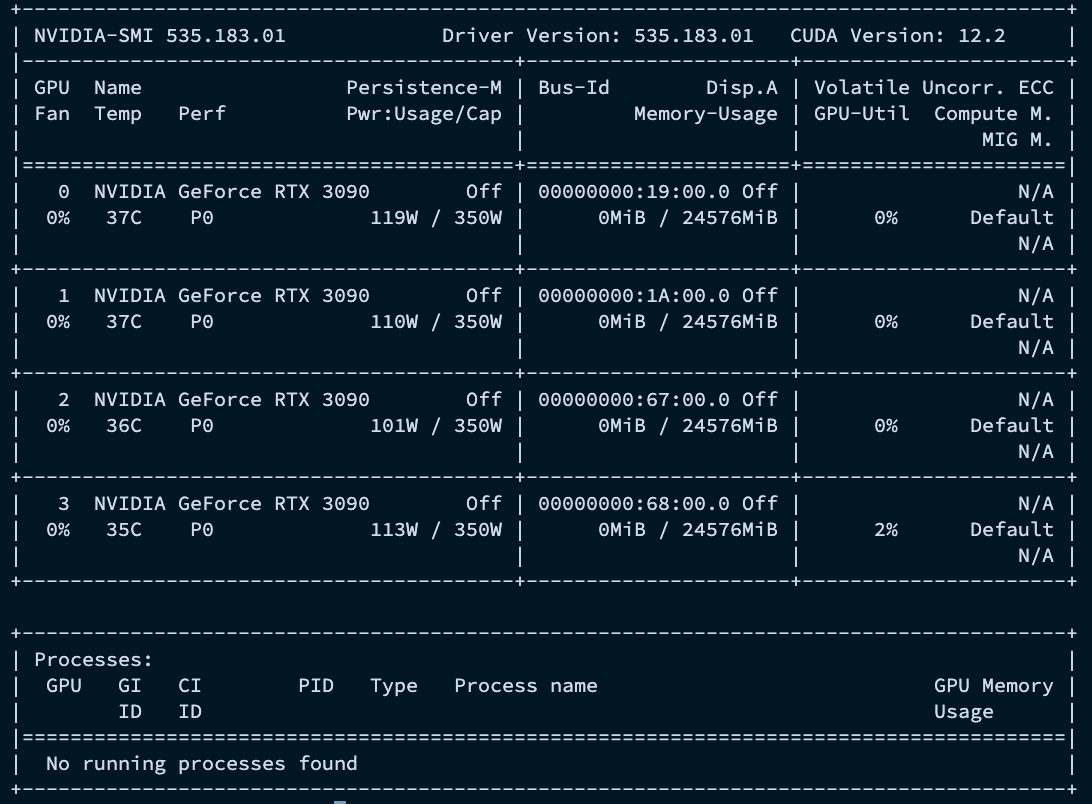The width and height of the screenshot is (1092, 804).
Task: Click the GeForce RTX 3090 name of GPU 3
Action: [232, 503]
